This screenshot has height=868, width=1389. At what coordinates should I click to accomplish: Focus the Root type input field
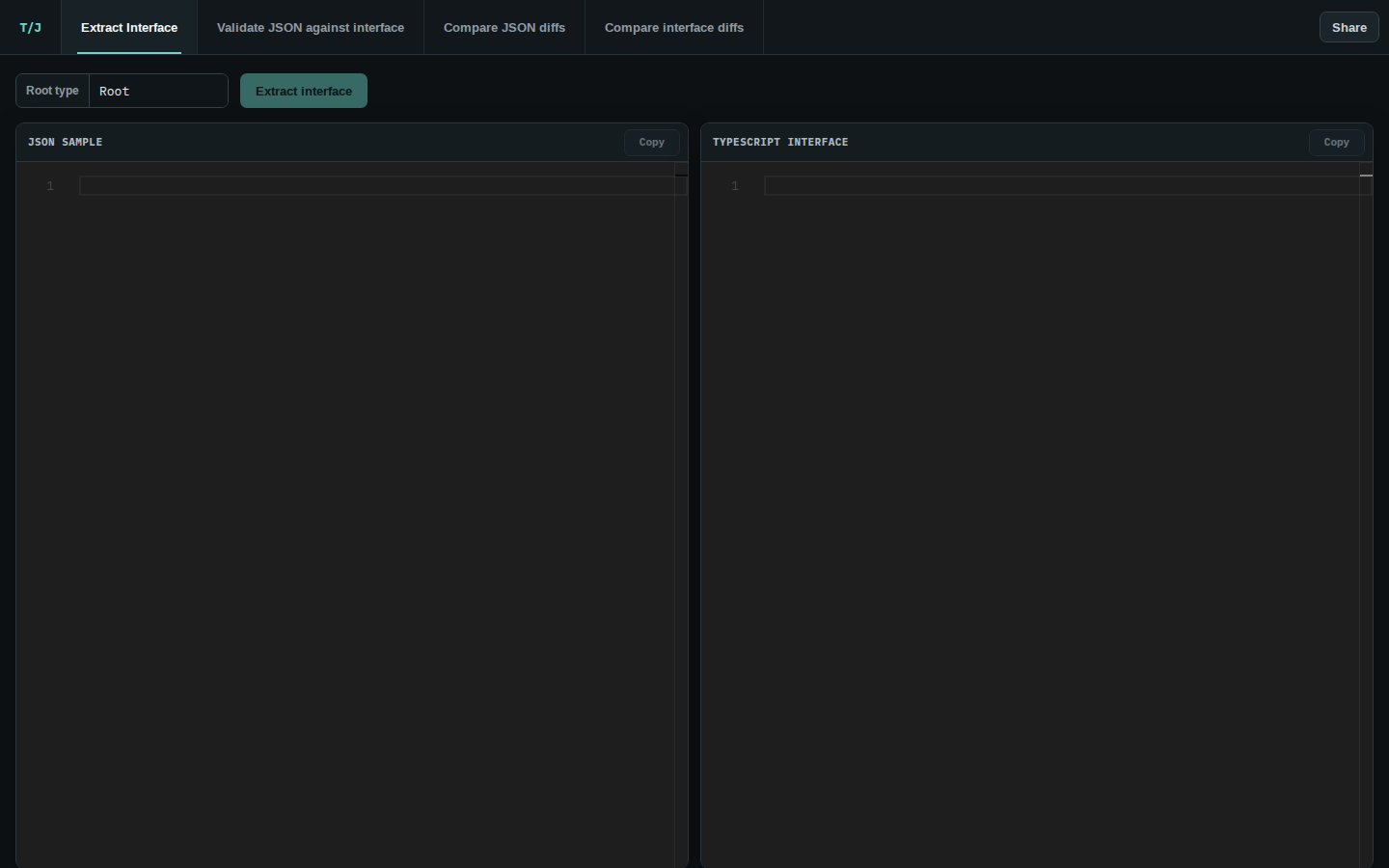(x=158, y=91)
